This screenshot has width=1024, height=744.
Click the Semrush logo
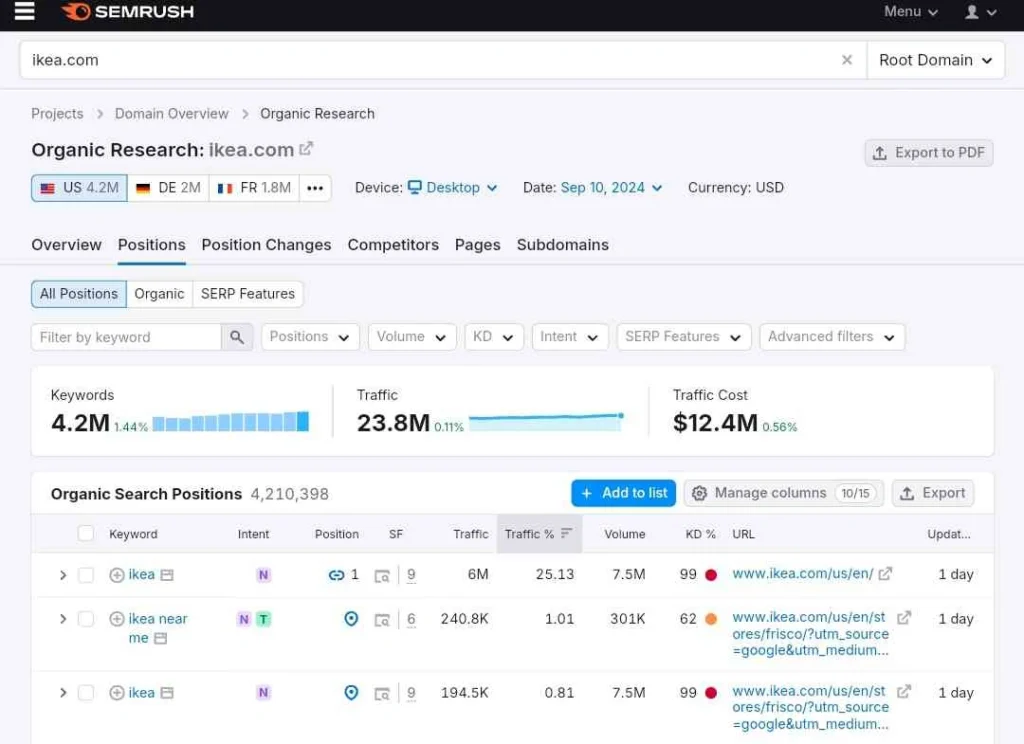(128, 12)
